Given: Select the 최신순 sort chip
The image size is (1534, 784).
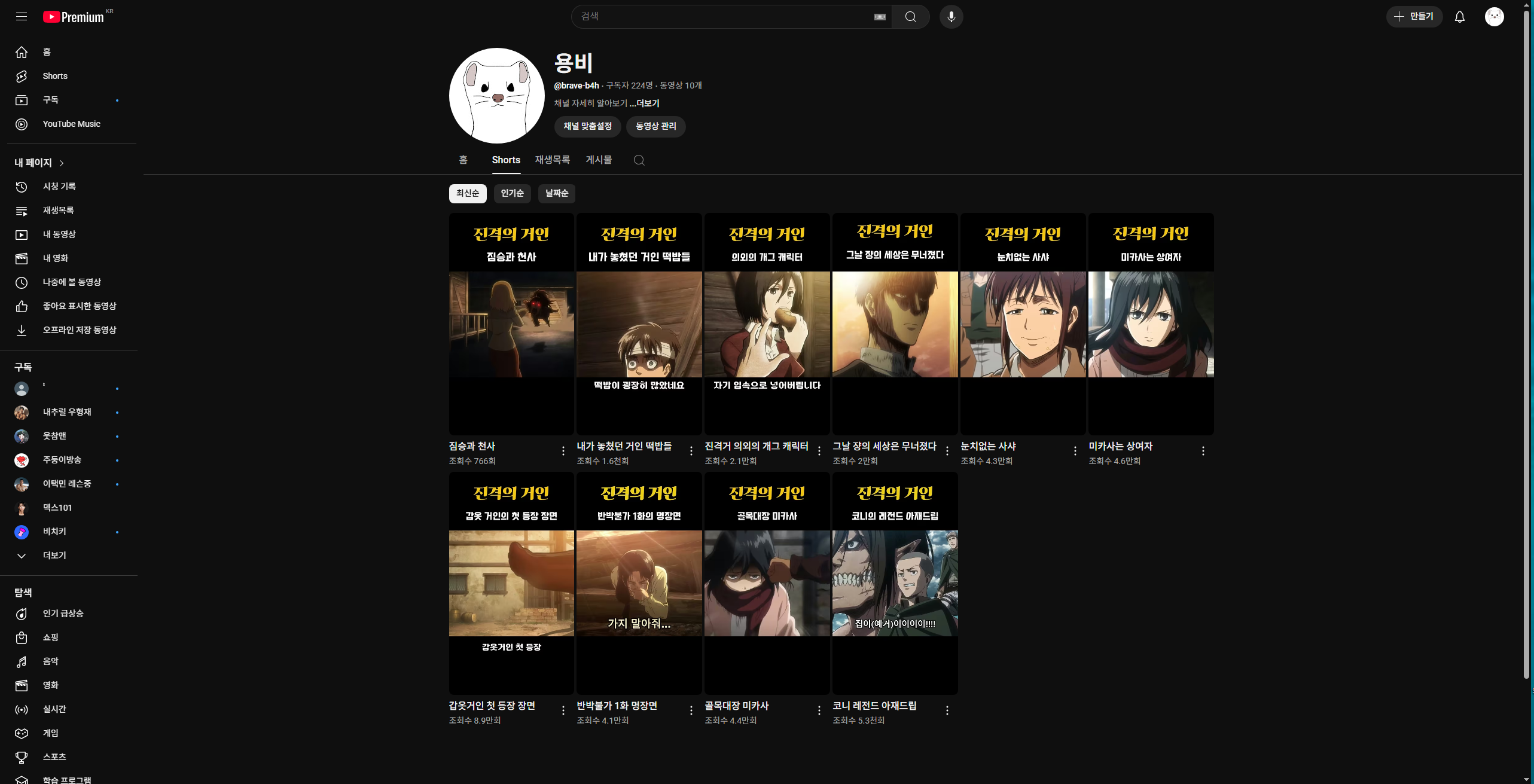Looking at the screenshot, I should coord(468,193).
